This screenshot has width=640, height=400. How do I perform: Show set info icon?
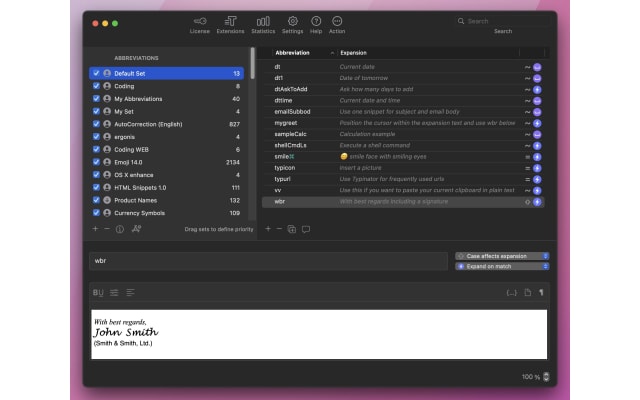(x=120, y=229)
